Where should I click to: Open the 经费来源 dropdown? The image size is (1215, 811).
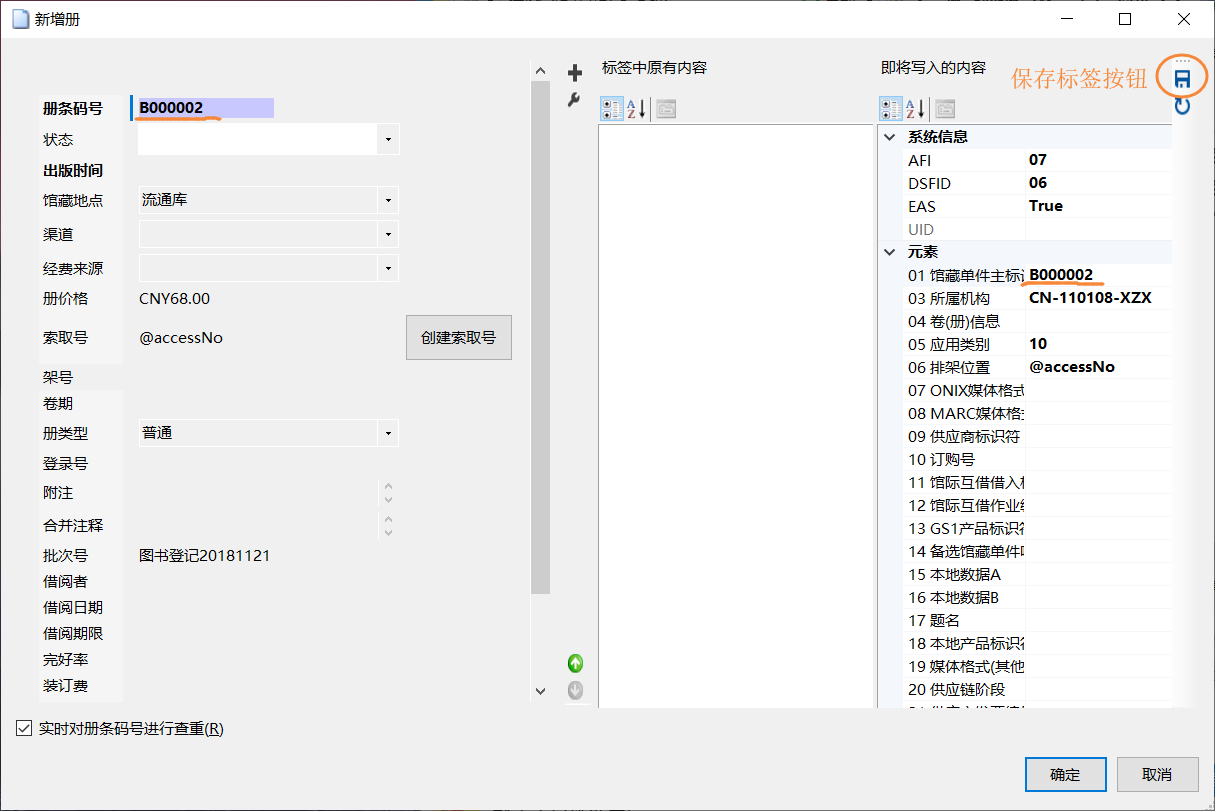388,269
